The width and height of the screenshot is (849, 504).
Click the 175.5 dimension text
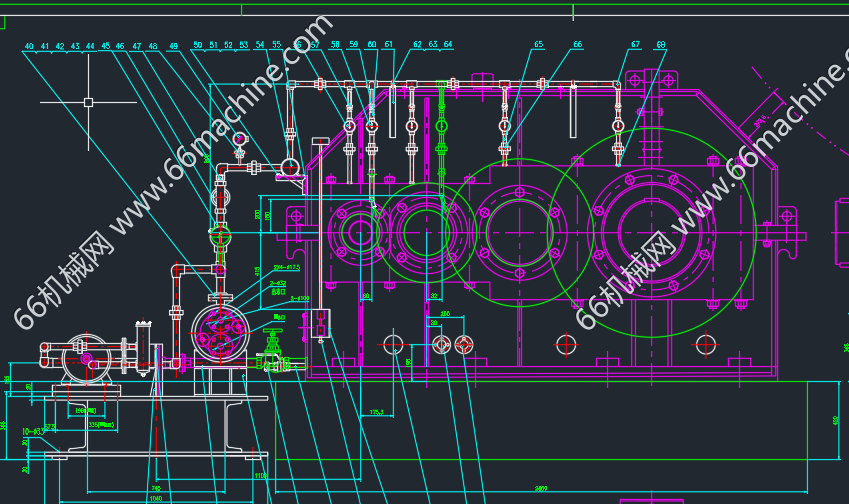(377, 411)
